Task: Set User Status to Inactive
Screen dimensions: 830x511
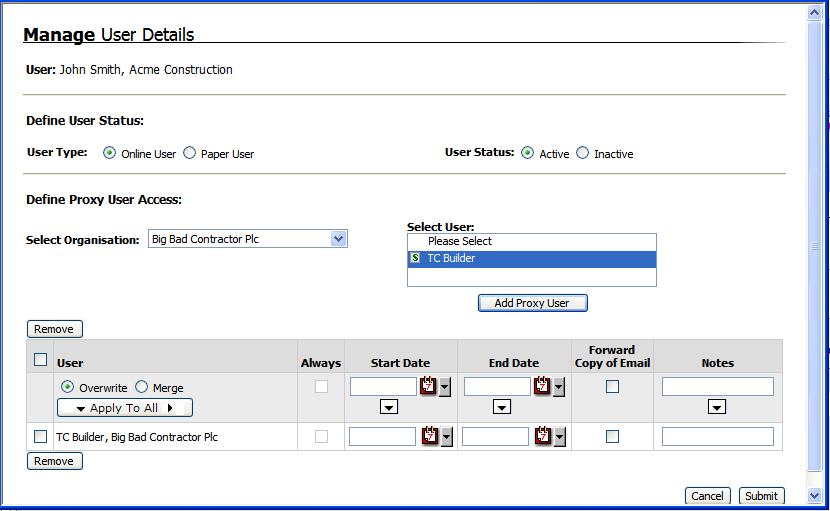Action: pyautogui.click(x=582, y=153)
